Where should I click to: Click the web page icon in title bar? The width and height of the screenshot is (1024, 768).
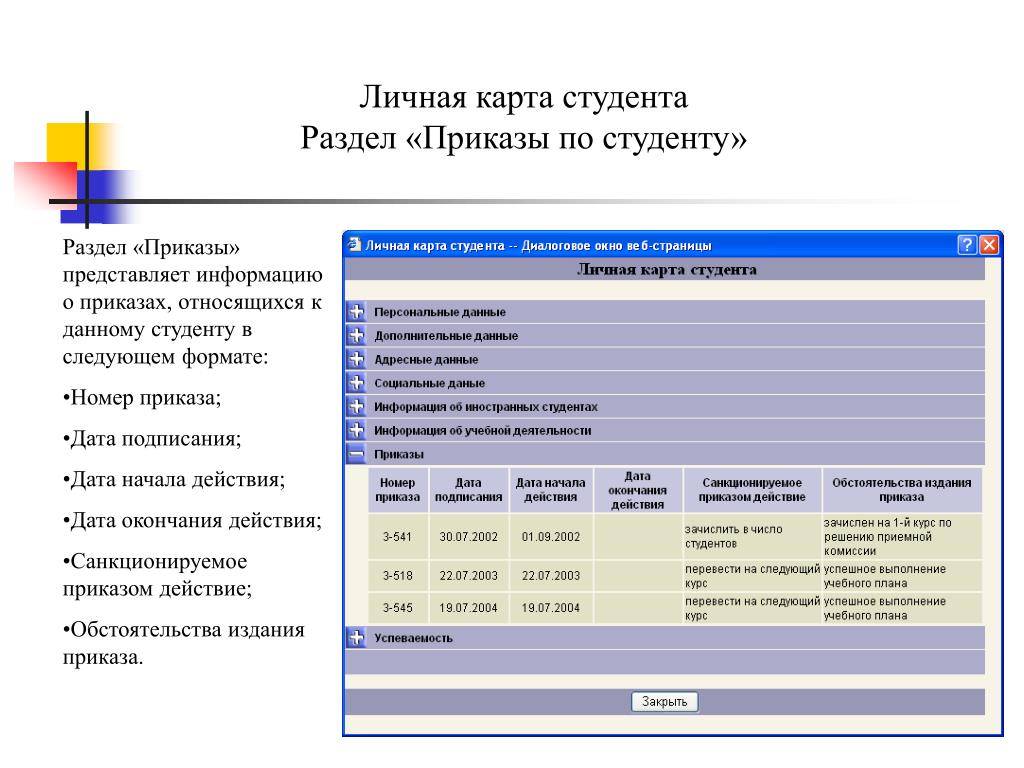point(354,245)
